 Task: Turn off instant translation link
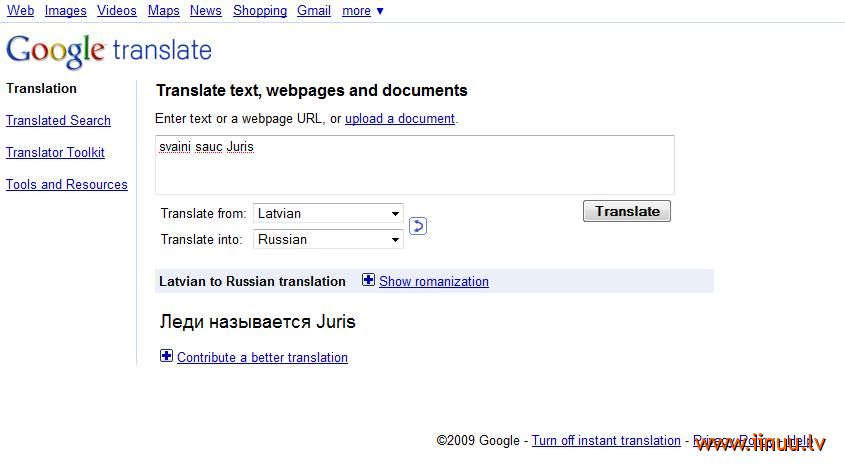[x=606, y=440]
